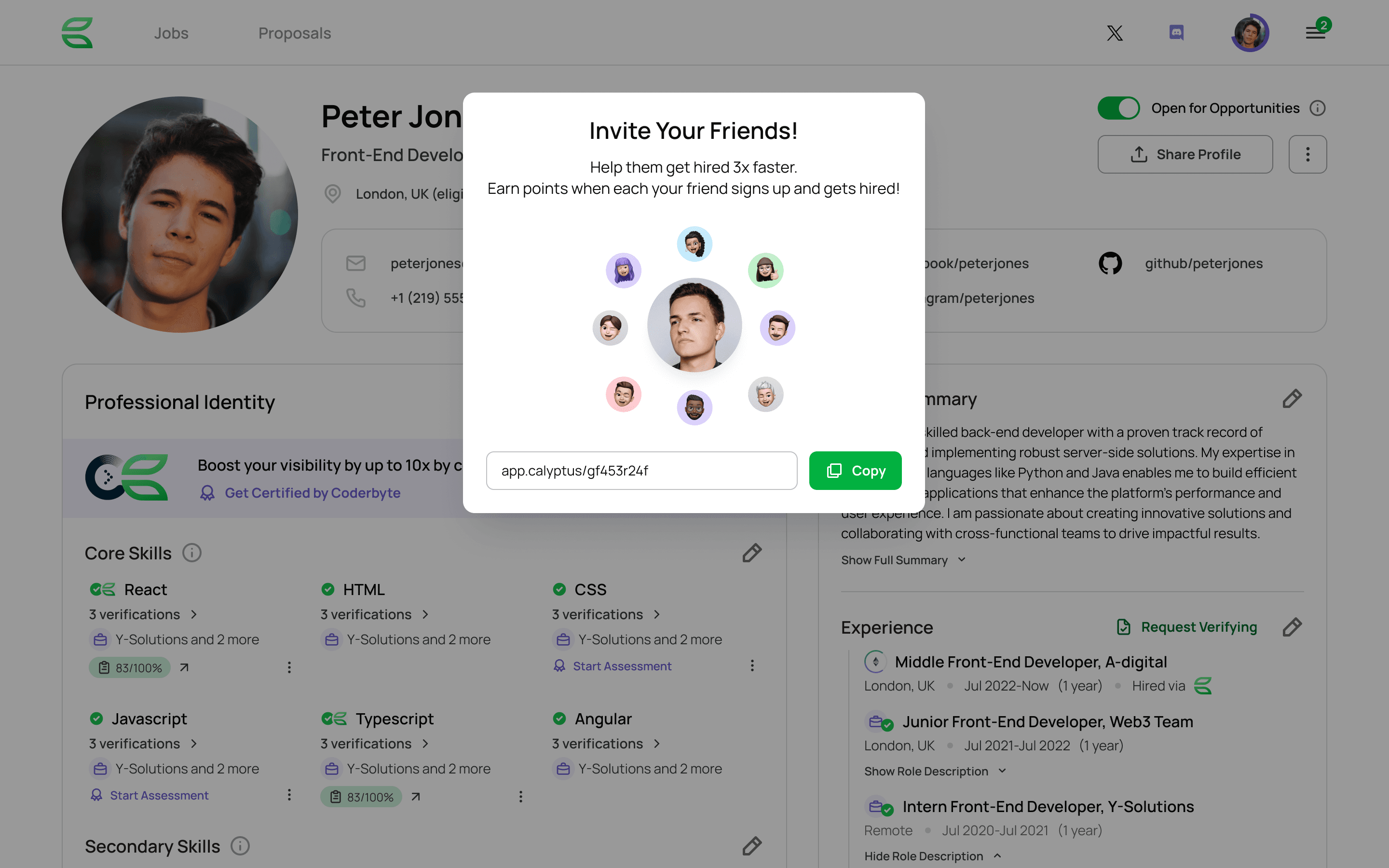Screen dimensions: 1389x868
Task: Open the hamburger menu with notification badge
Action: click(1316, 32)
